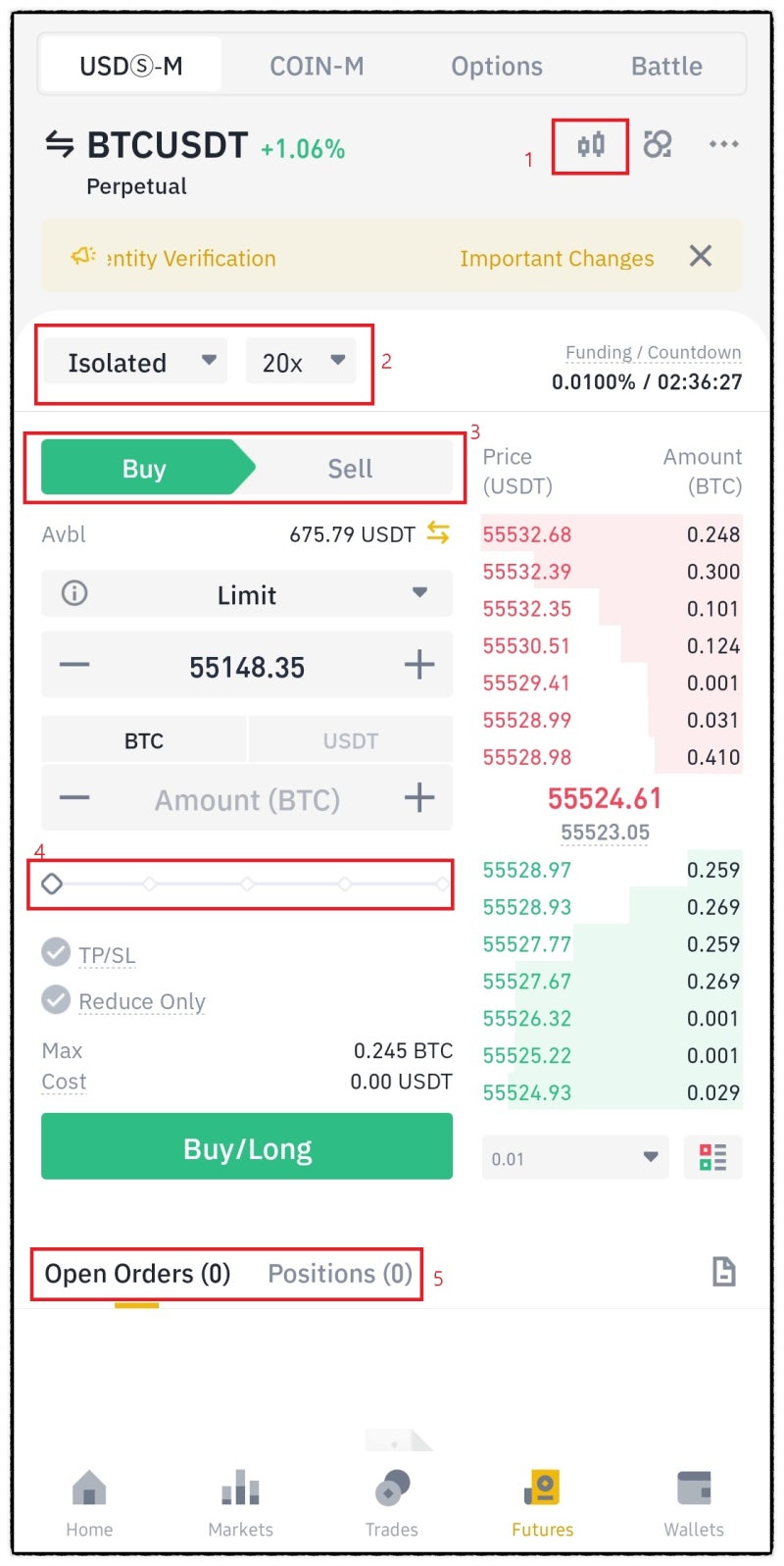Open the candlestick chart view

pyautogui.click(x=590, y=146)
